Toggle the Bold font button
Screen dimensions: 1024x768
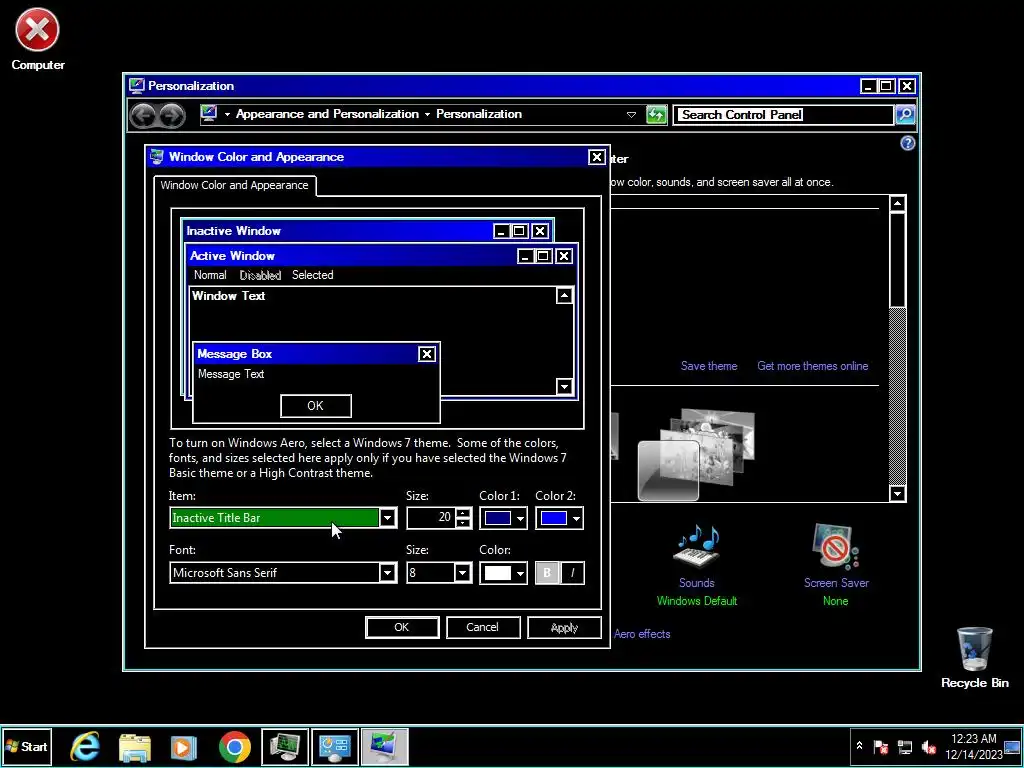(547, 573)
